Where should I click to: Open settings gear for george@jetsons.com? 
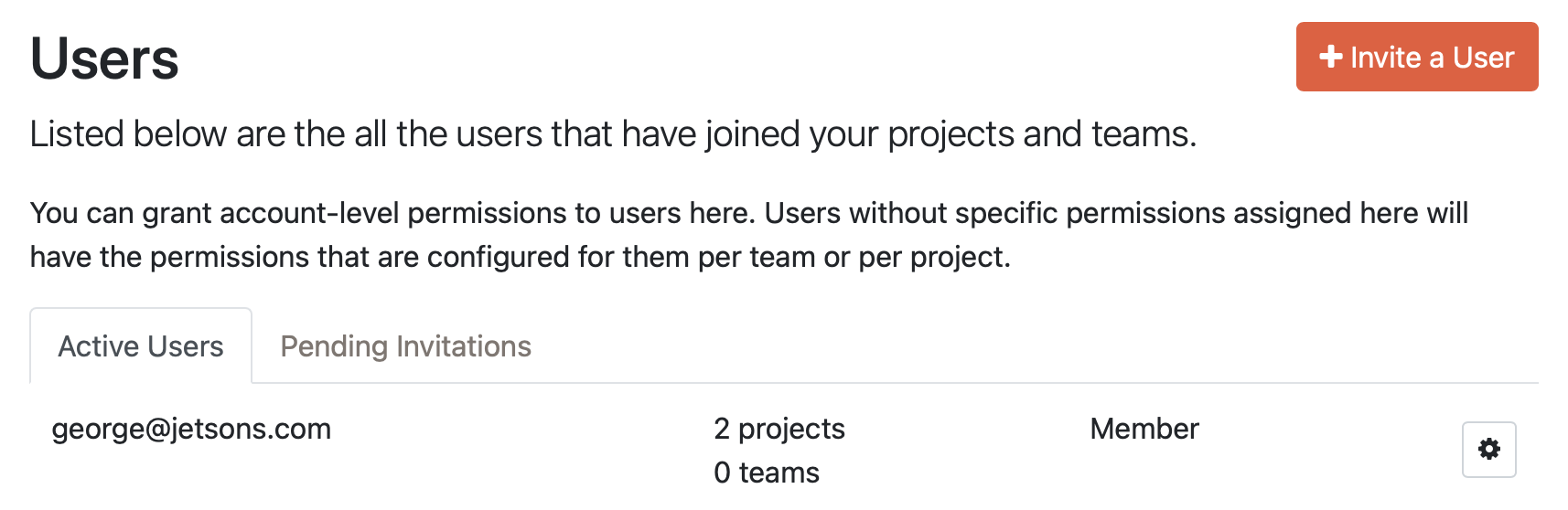[1488, 449]
